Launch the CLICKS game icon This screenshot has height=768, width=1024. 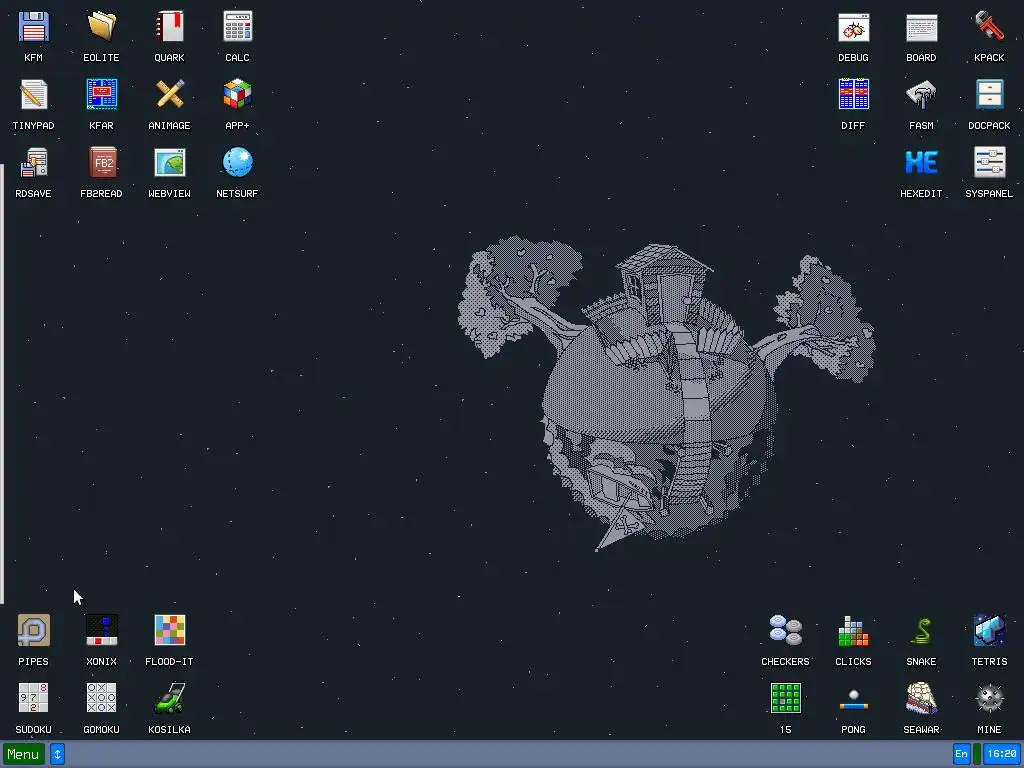click(854, 631)
